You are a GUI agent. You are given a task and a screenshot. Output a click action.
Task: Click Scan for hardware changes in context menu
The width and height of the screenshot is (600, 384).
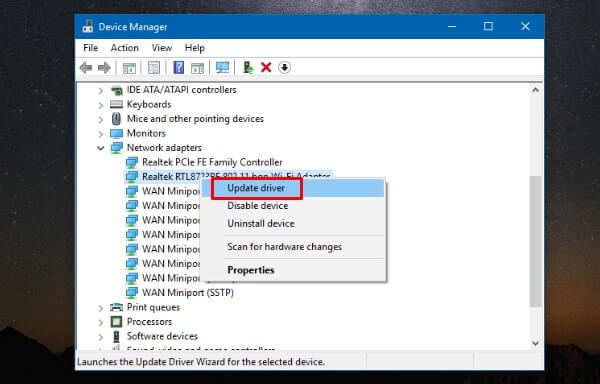tap(293, 247)
